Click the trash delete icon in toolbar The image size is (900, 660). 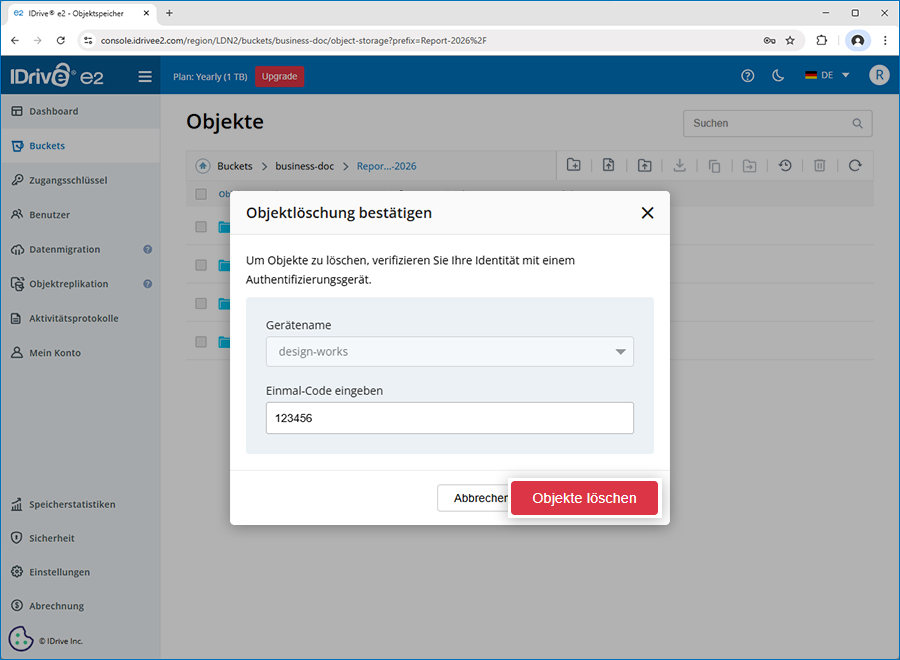(819, 166)
